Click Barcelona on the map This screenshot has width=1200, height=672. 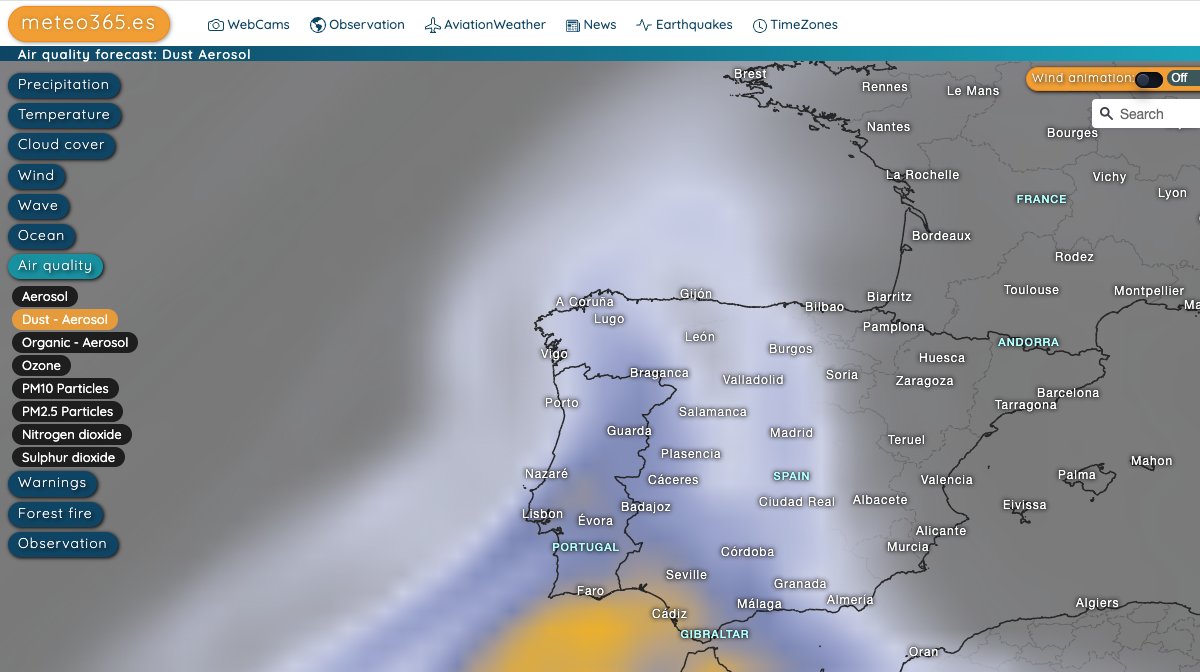click(x=1068, y=393)
